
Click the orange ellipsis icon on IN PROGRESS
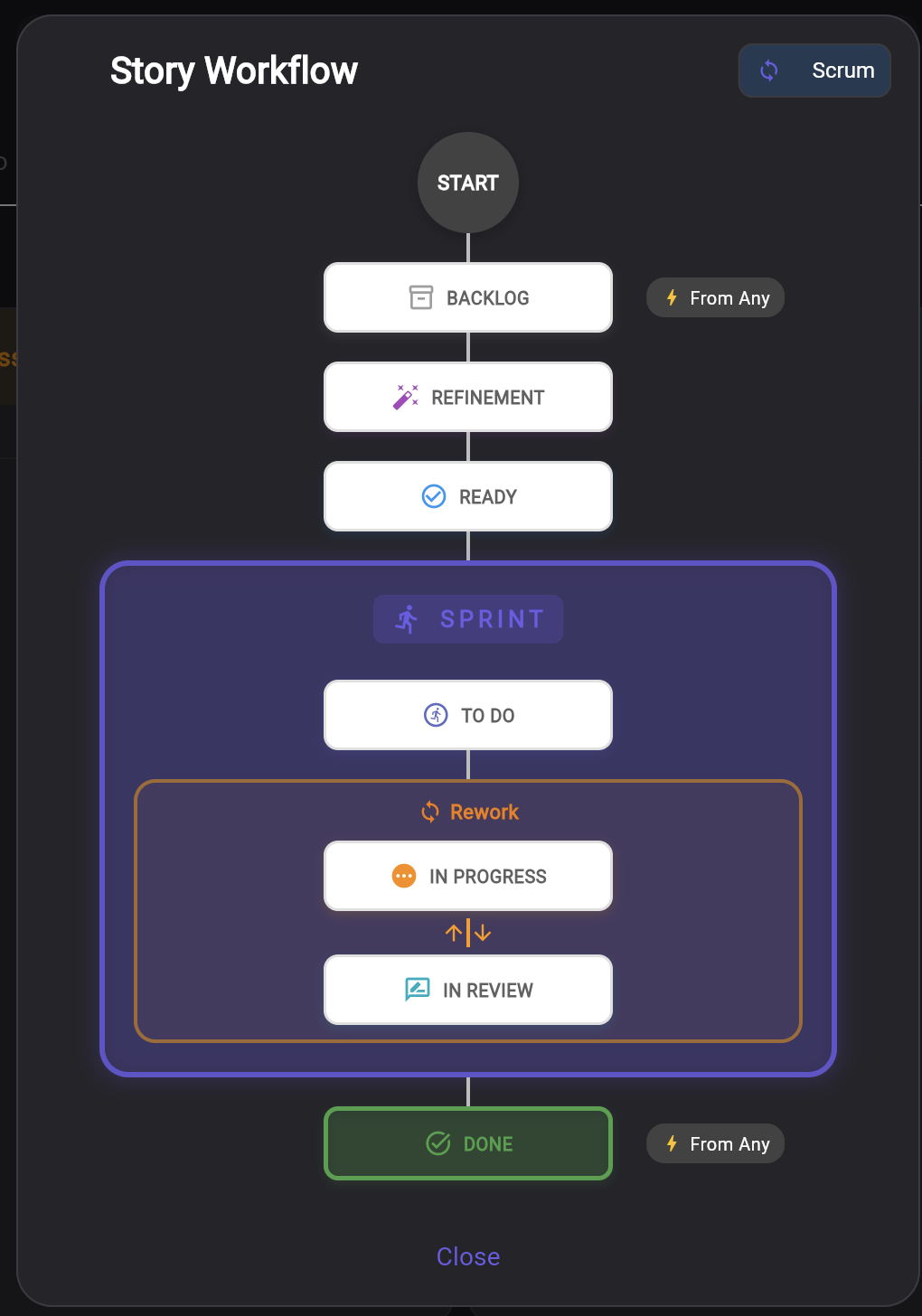pos(405,876)
